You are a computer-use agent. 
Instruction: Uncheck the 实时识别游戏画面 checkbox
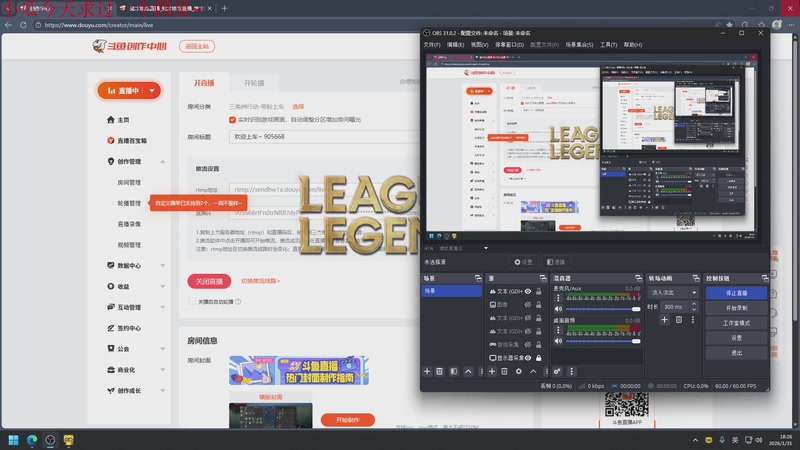232,119
